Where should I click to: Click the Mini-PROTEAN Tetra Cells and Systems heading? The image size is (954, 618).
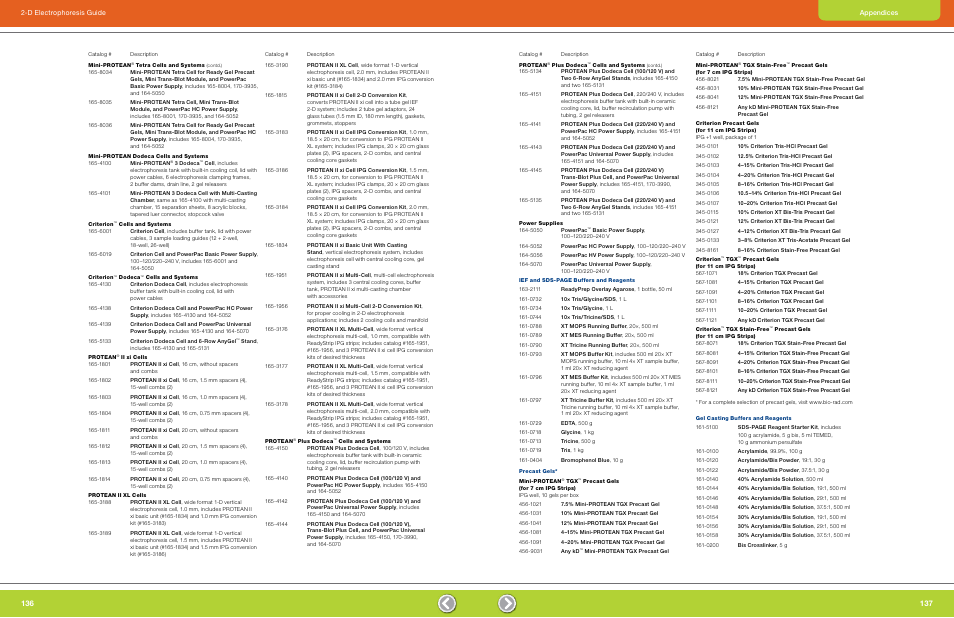(146, 65)
